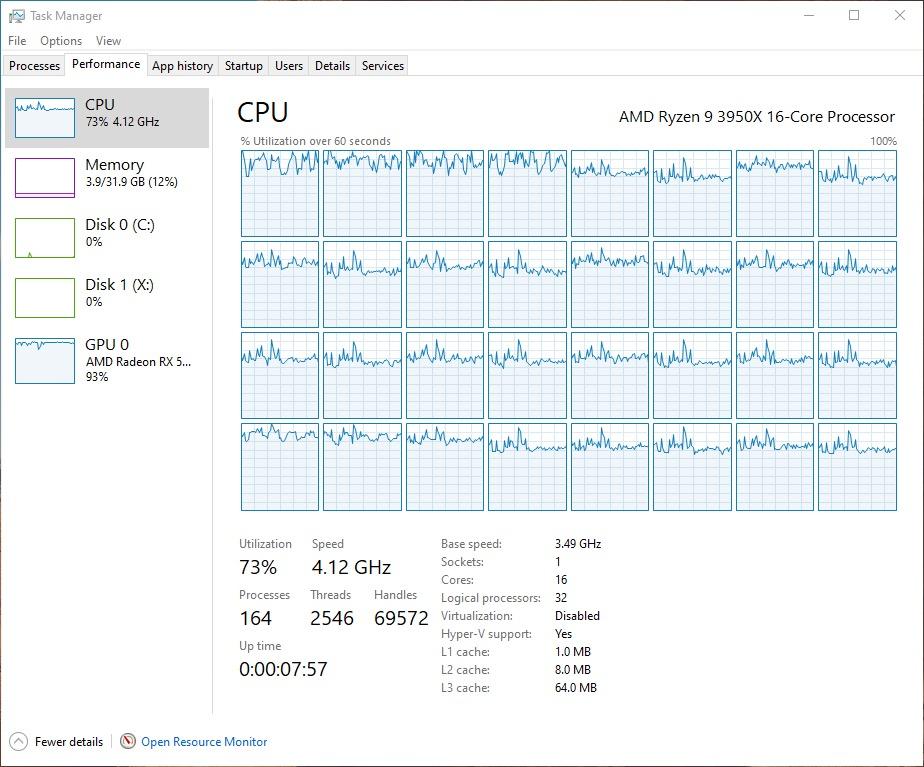Click the Task Manager title bar icon

(16, 16)
